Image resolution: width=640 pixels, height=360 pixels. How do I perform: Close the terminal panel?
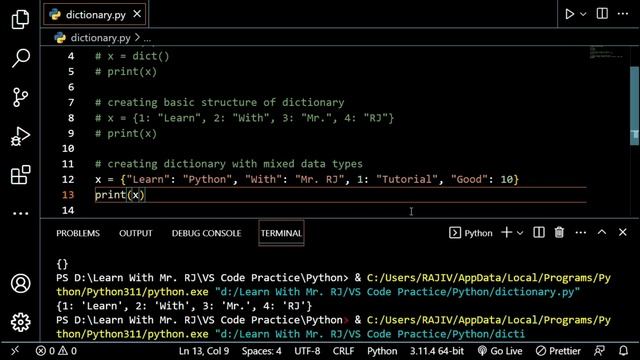(622, 232)
